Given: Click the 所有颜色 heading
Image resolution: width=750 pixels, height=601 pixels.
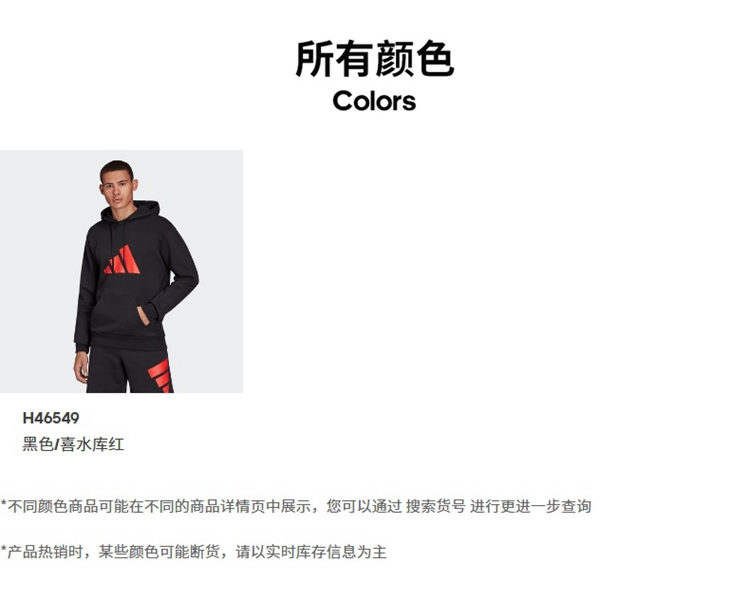Looking at the screenshot, I should click(x=375, y=59).
